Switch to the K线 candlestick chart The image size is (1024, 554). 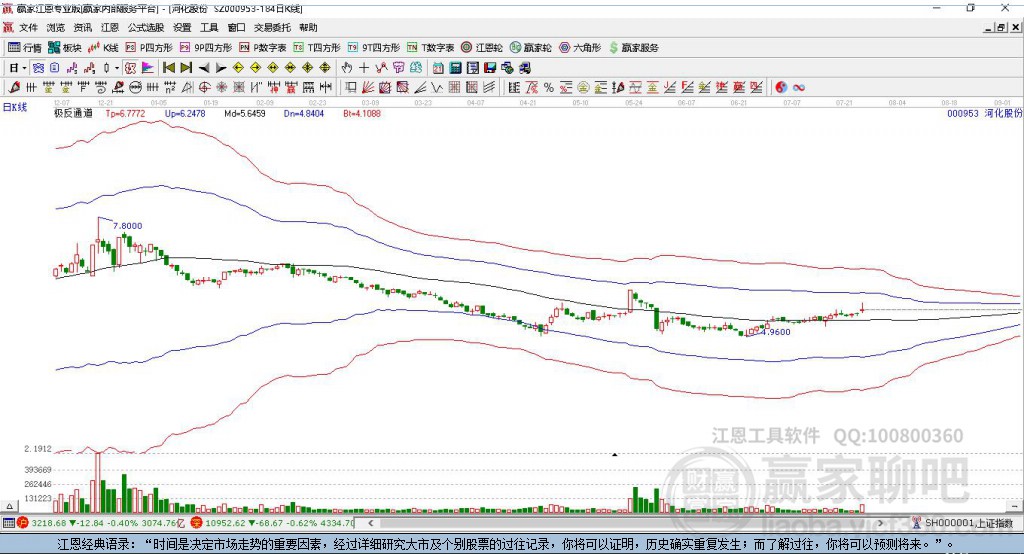[103, 48]
